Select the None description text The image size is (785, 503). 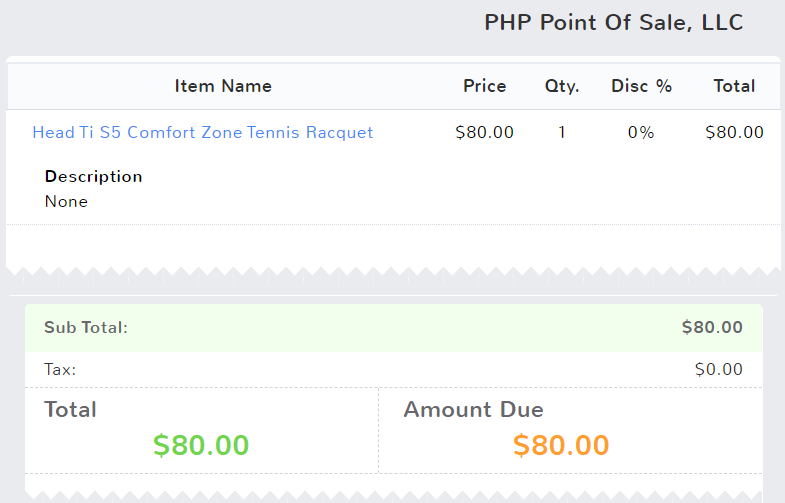click(67, 201)
